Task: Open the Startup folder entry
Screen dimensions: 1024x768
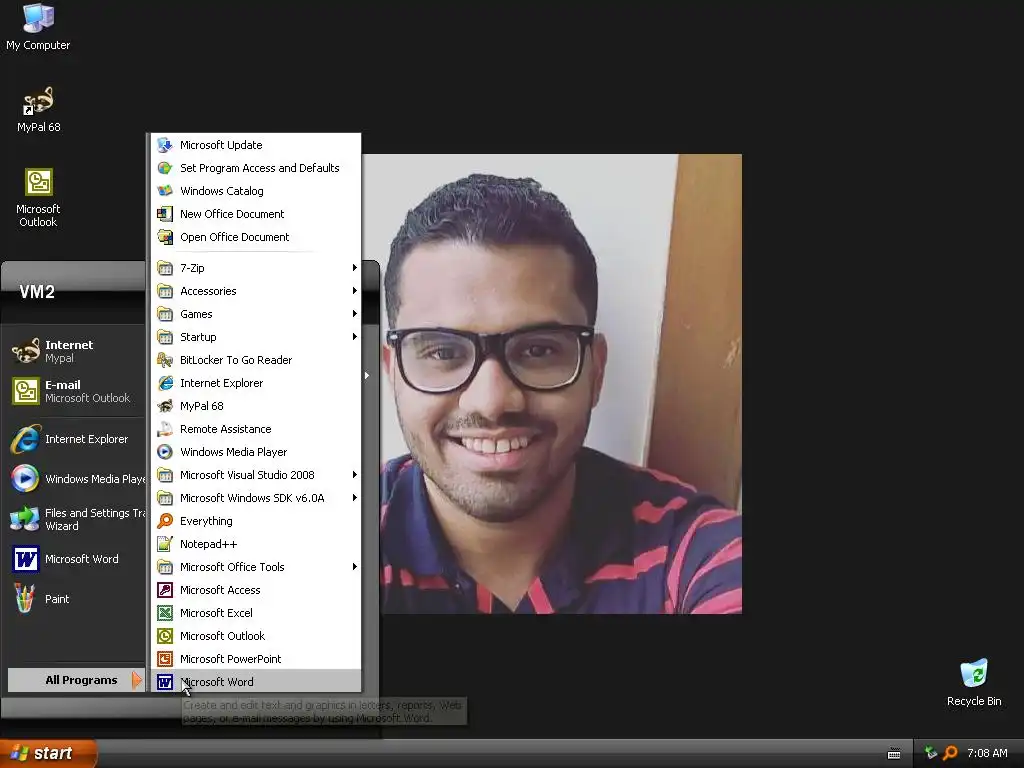Action: tap(256, 337)
